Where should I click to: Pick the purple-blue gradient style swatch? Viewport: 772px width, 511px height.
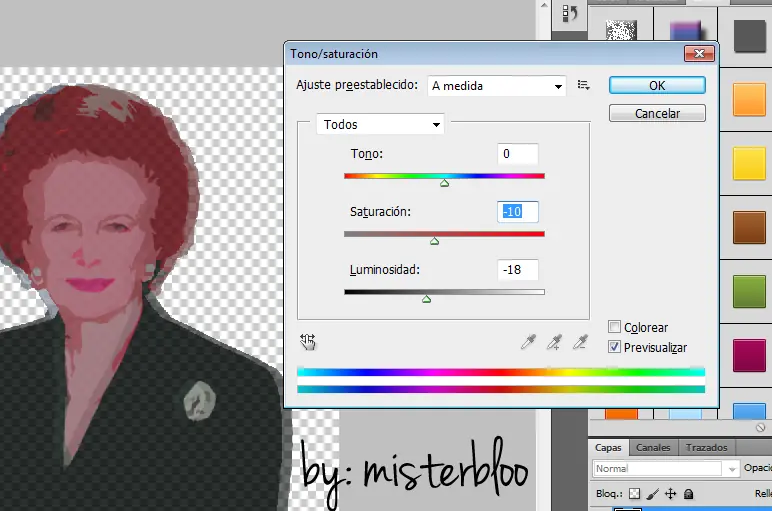click(685, 31)
